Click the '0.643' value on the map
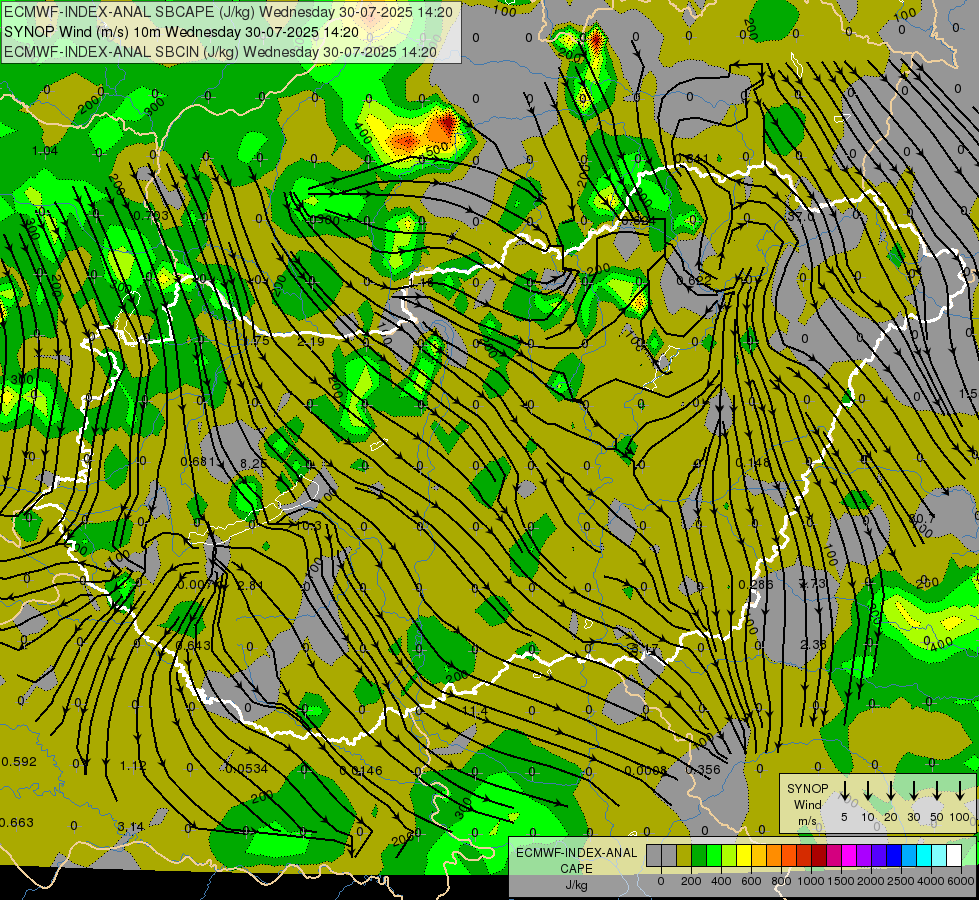Screen dimensions: 979x900 coord(194,646)
